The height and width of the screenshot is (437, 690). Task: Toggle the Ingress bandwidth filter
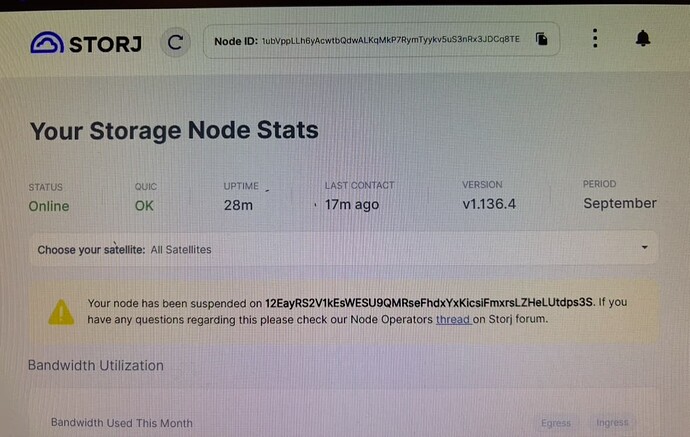click(612, 423)
